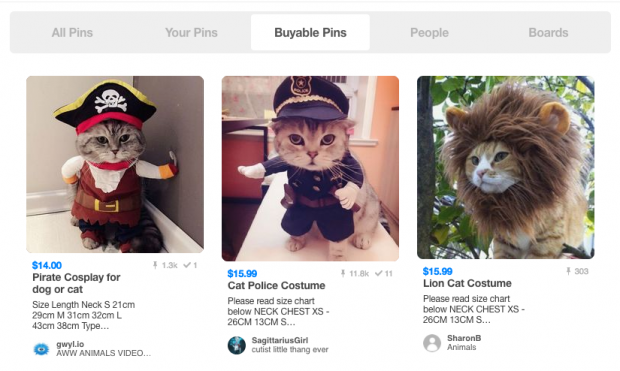The width and height of the screenshot is (620, 371).
Task: Click the checkmark icon on Cat Police Costume
Action: tap(378, 273)
